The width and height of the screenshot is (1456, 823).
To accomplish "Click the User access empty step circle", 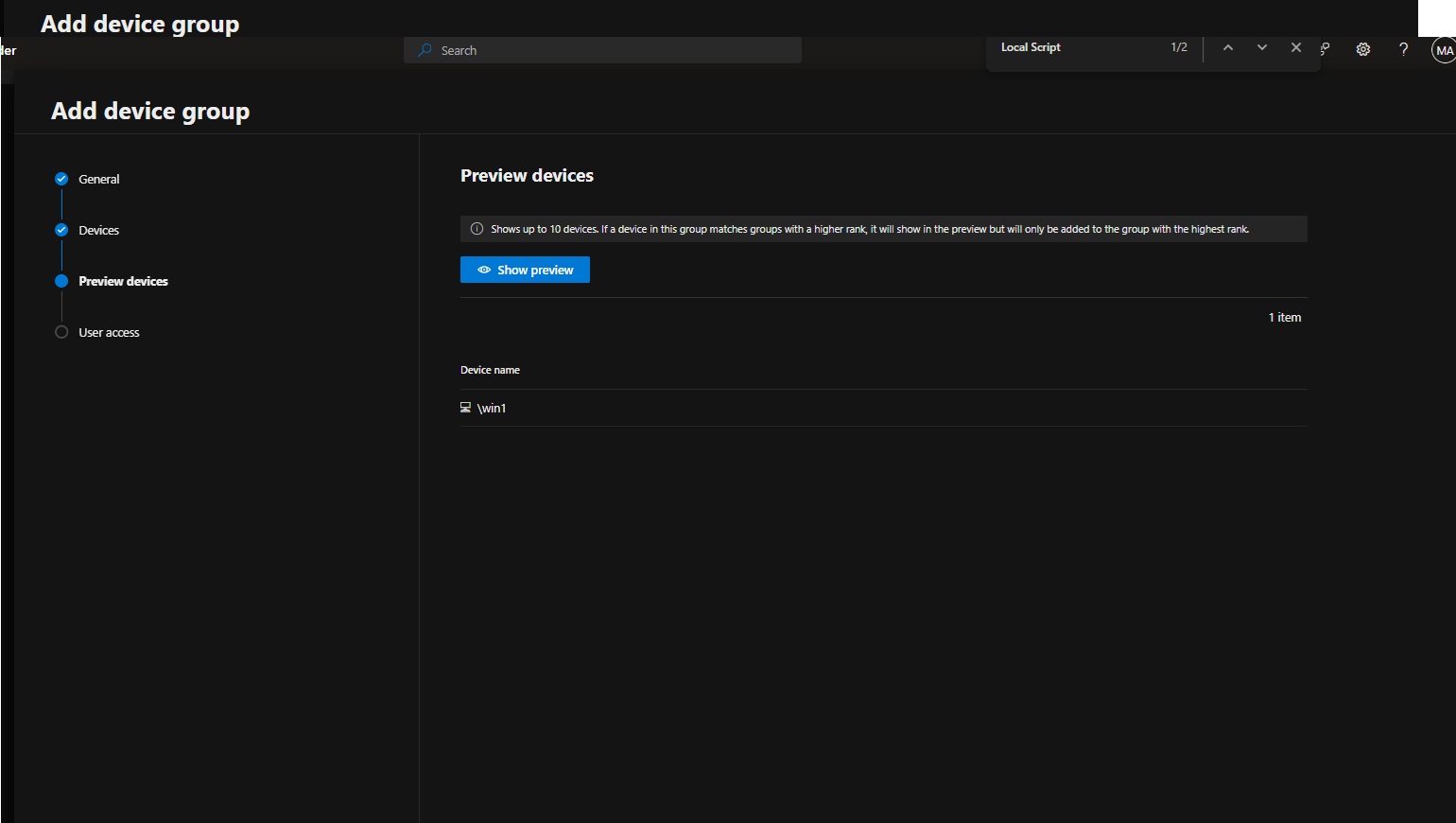I will coord(61,332).
